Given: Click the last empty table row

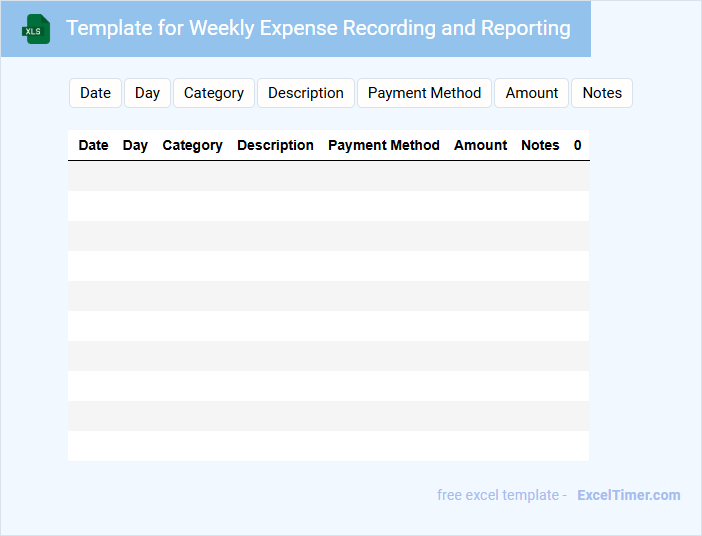Looking at the screenshot, I should (x=328, y=446).
